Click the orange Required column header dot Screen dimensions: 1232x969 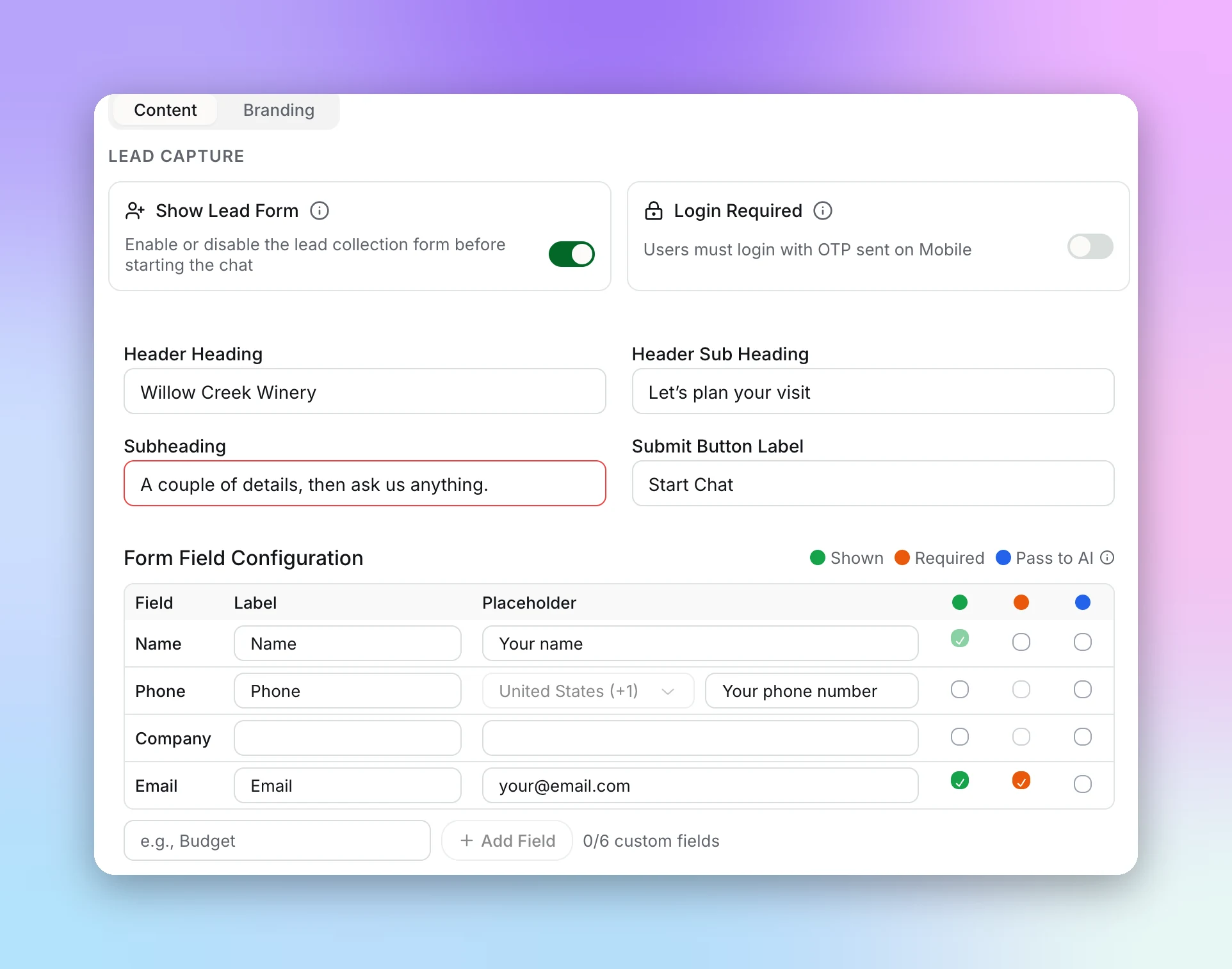[1021, 602]
